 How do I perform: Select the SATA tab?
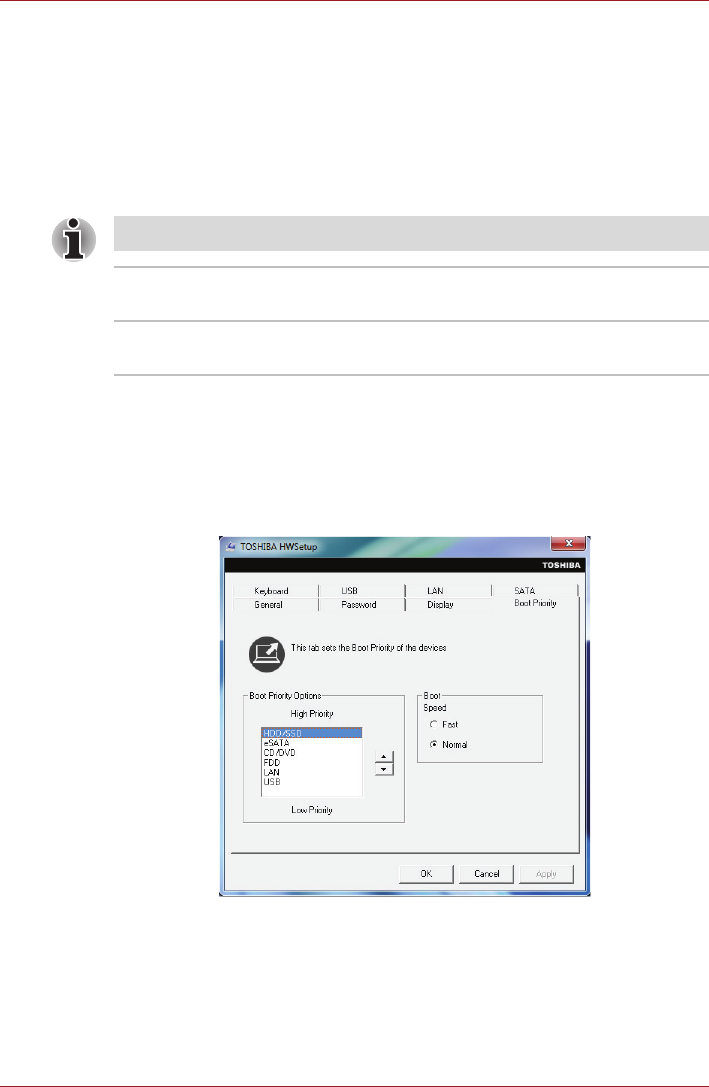click(x=525, y=591)
